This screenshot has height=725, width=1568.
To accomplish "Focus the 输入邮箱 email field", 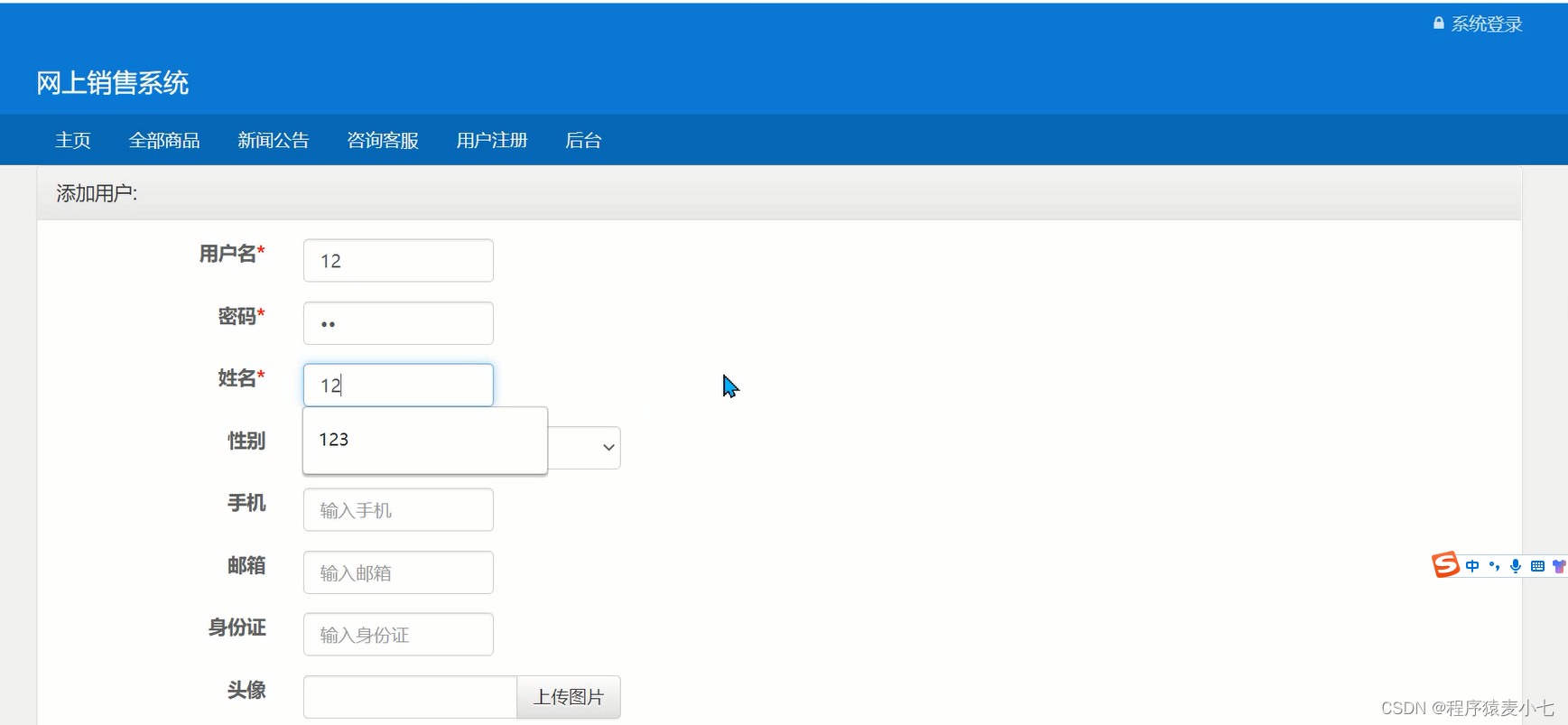I will [398, 572].
